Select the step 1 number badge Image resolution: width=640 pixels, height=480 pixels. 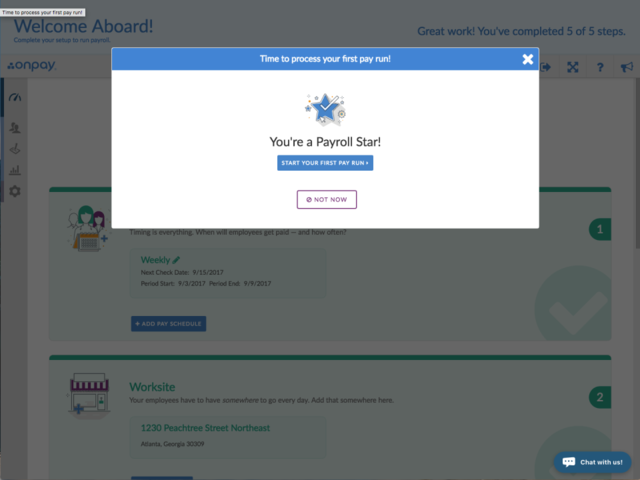click(x=600, y=229)
